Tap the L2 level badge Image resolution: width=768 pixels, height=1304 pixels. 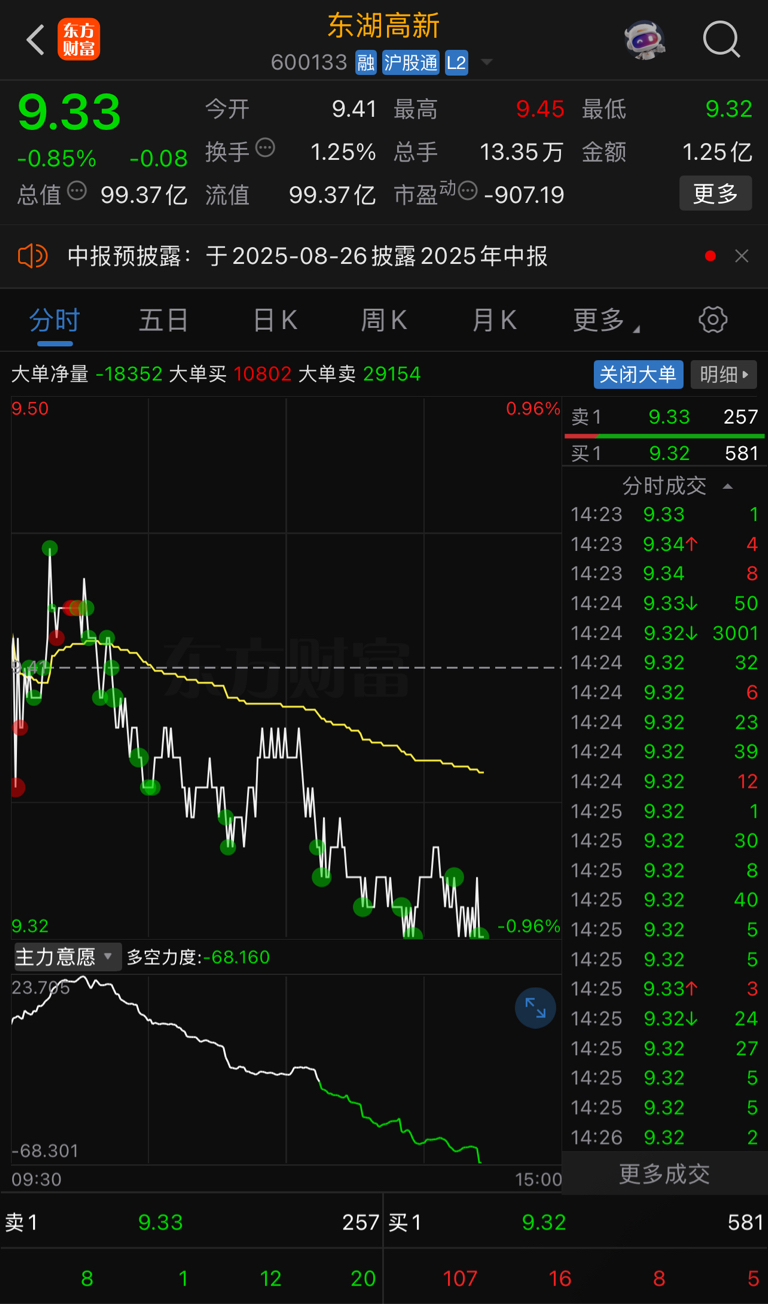[456, 63]
